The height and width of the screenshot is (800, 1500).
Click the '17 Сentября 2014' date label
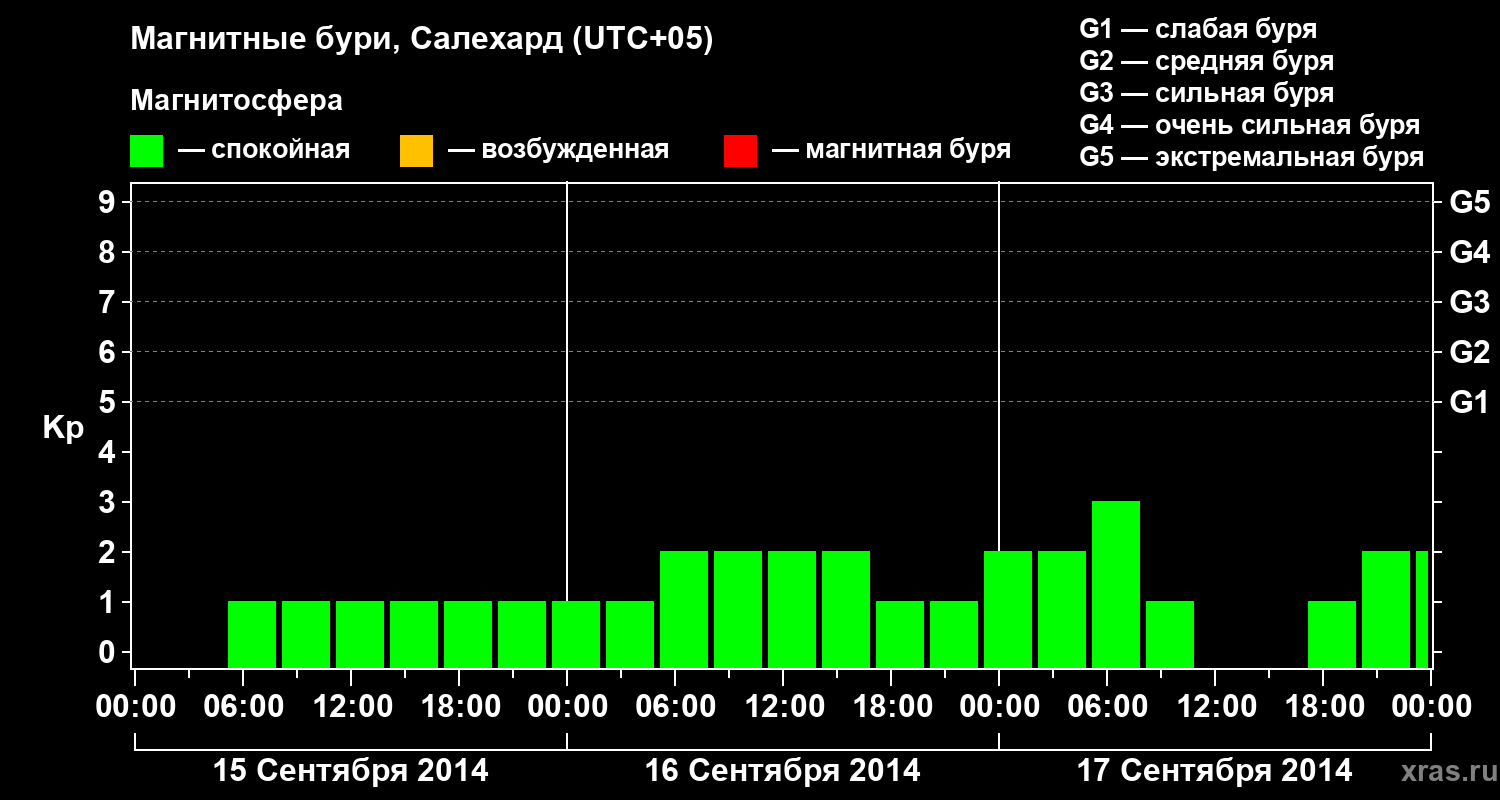pos(1214,771)
